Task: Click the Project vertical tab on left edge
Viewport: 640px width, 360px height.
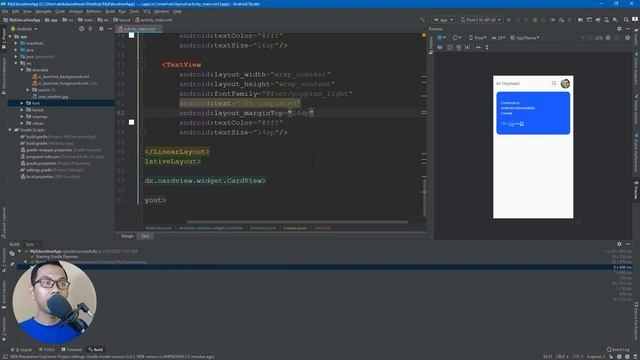Action: [x=4, y=39]
